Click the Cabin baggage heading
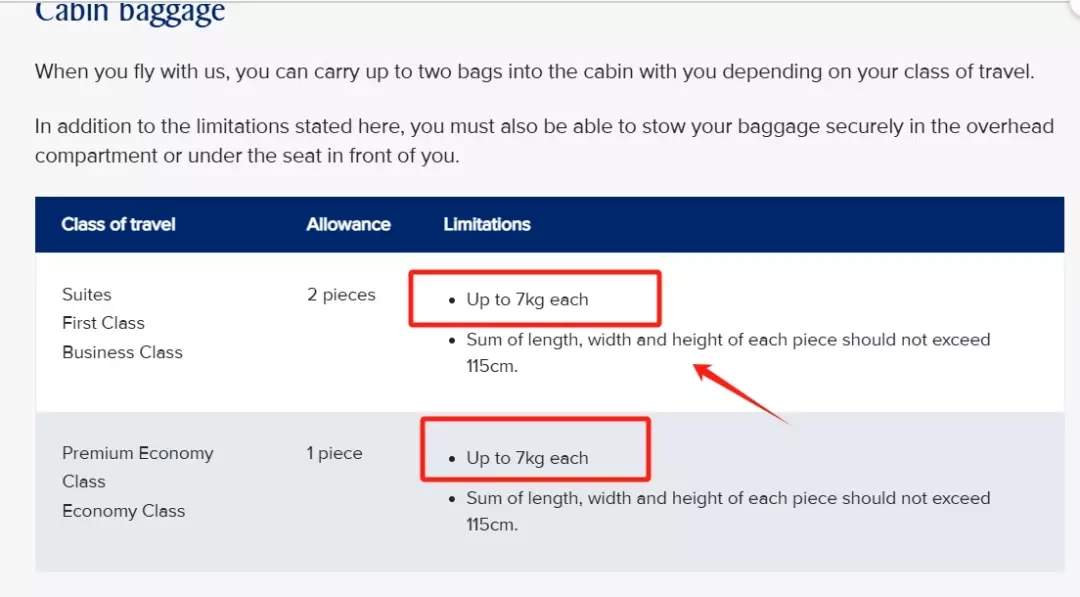Image resolution: width=1080 pixels, height=597 pixels. pyautogui.click(x=129, y=12)
